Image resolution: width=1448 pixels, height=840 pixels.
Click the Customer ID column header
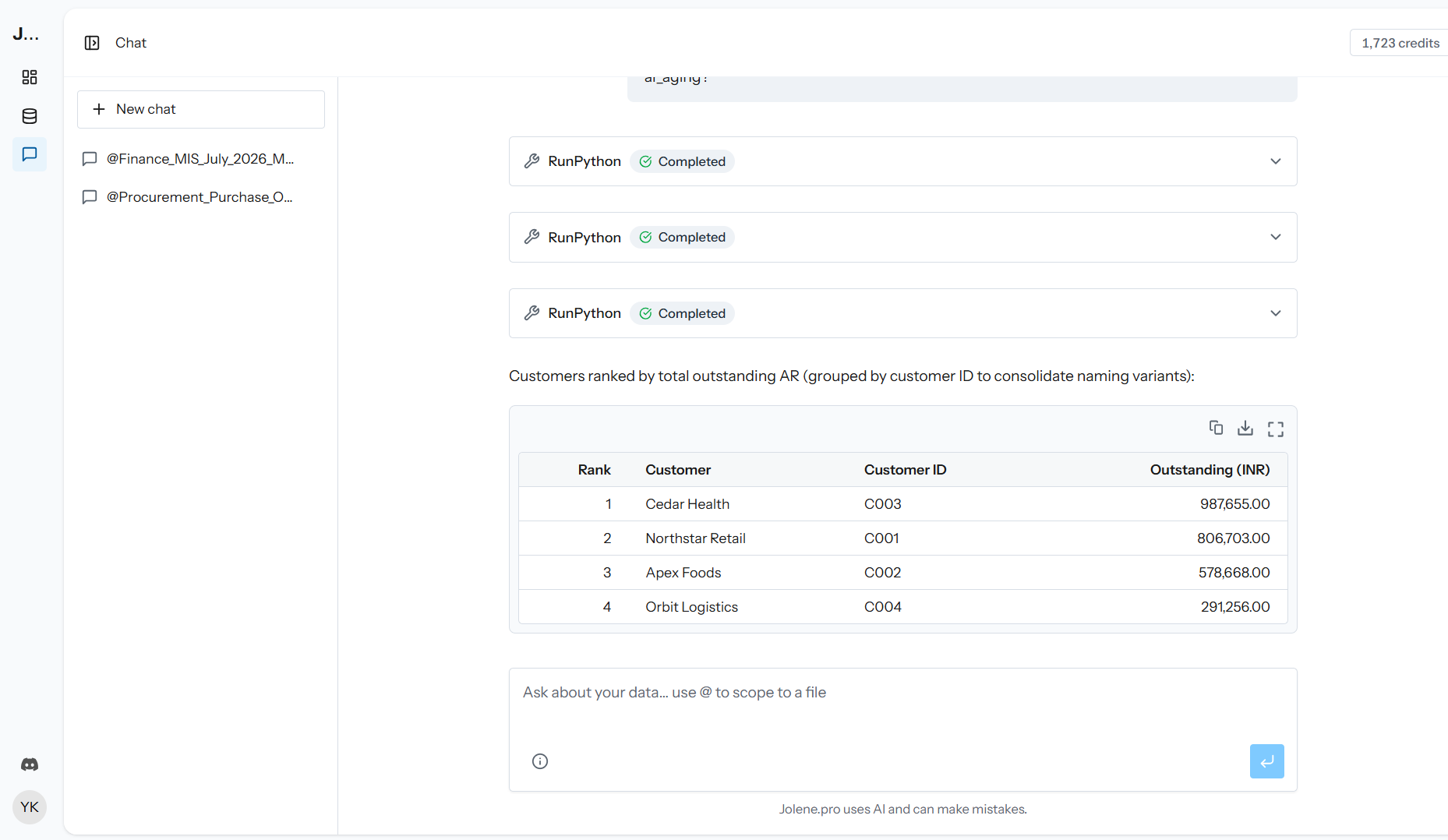point(905,470)
